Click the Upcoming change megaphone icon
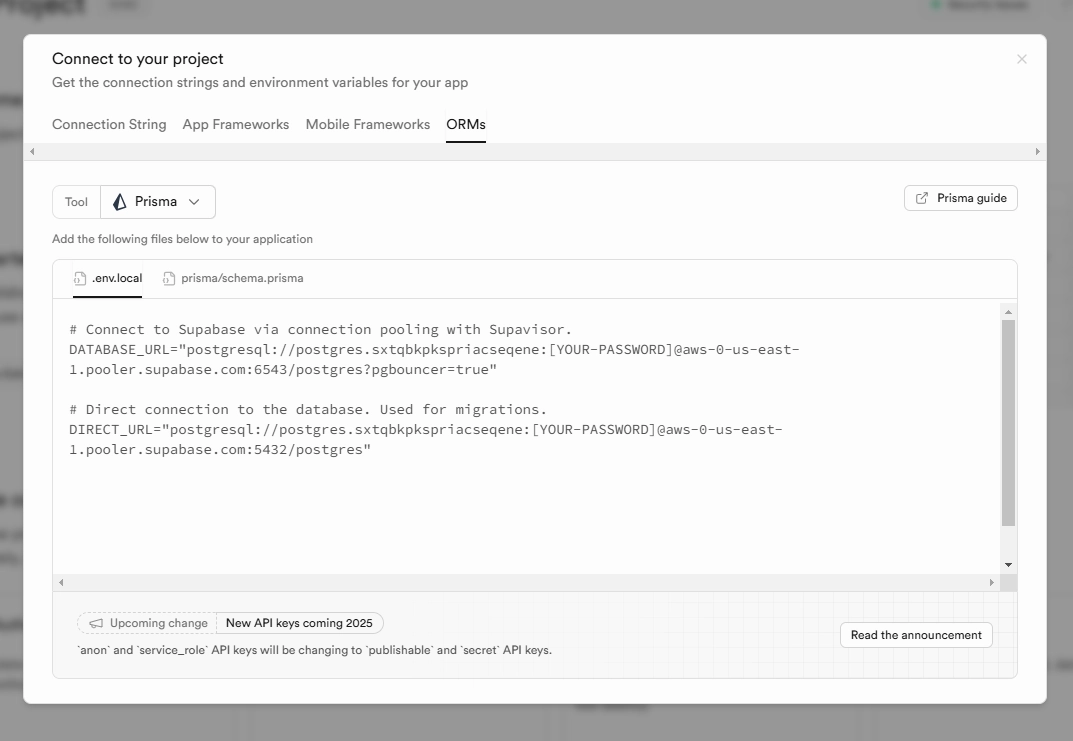 coord(96,623)
